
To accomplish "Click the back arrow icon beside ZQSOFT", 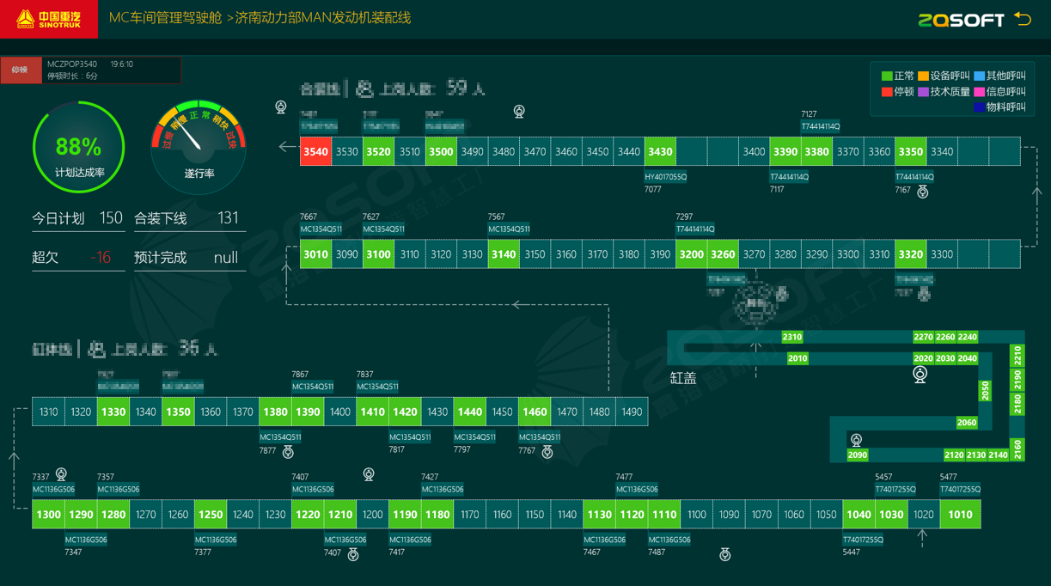I will pos(1021,18).
